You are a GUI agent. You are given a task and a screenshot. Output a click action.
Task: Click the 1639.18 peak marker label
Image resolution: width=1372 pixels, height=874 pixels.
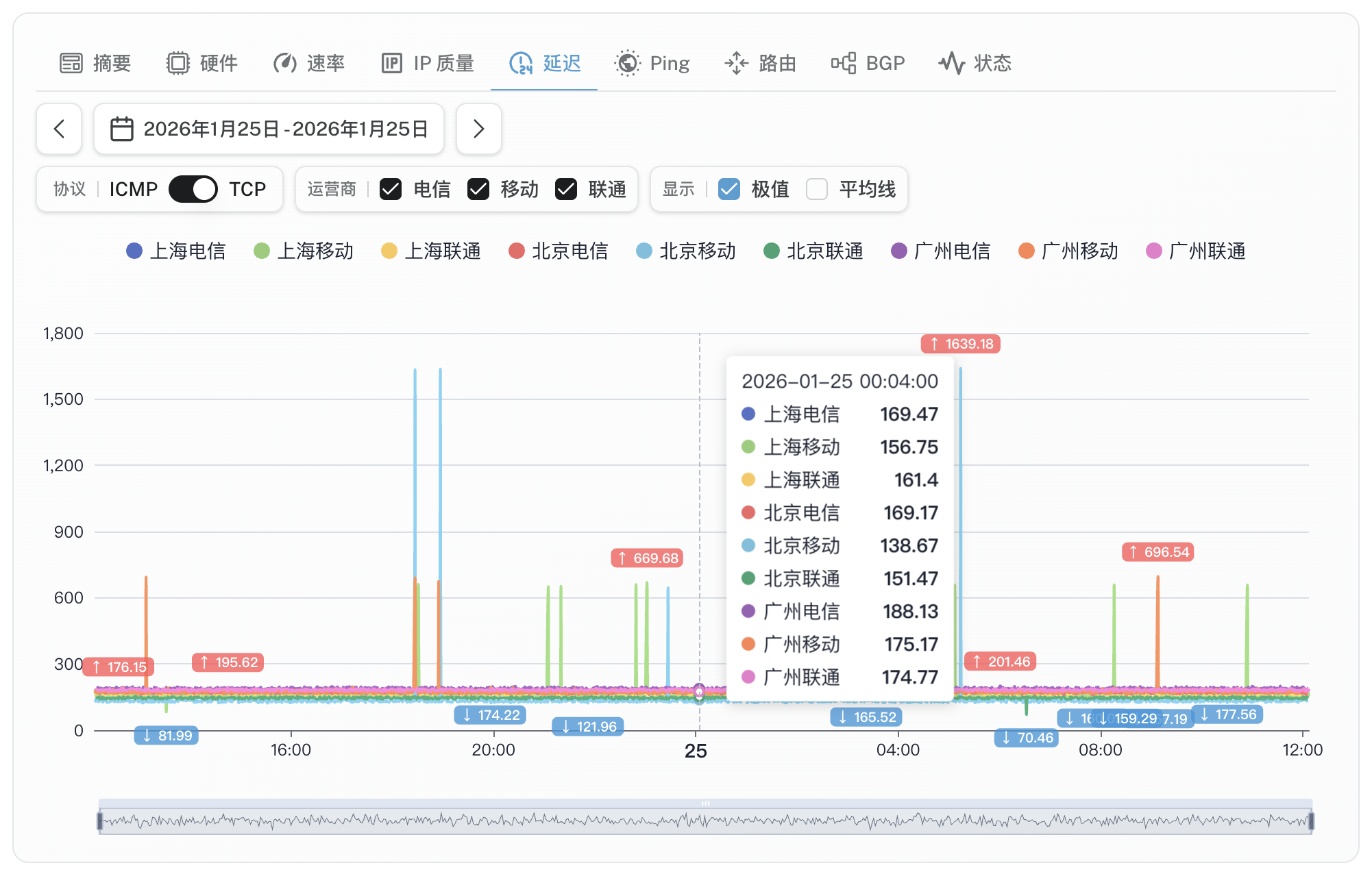961,344
